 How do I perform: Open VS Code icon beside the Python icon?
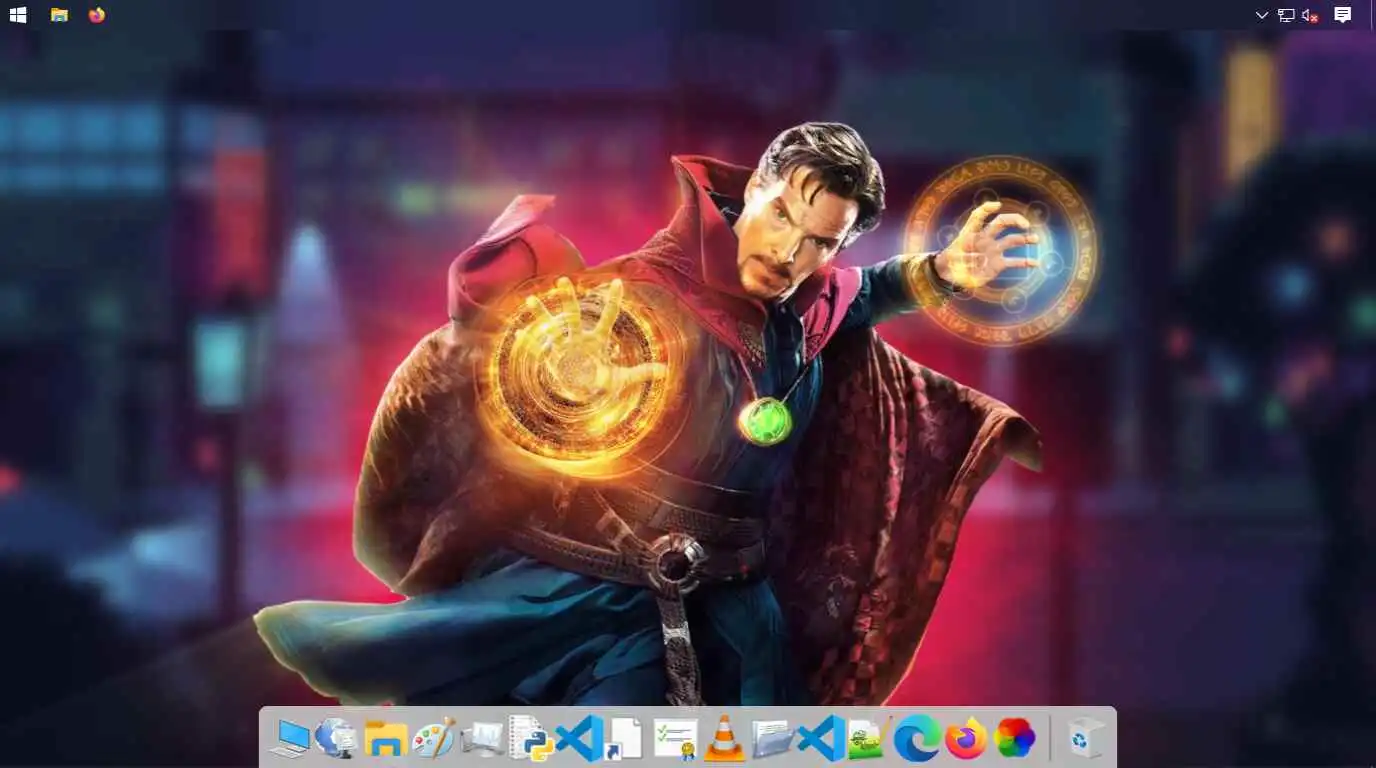click(x=578, y=739)
